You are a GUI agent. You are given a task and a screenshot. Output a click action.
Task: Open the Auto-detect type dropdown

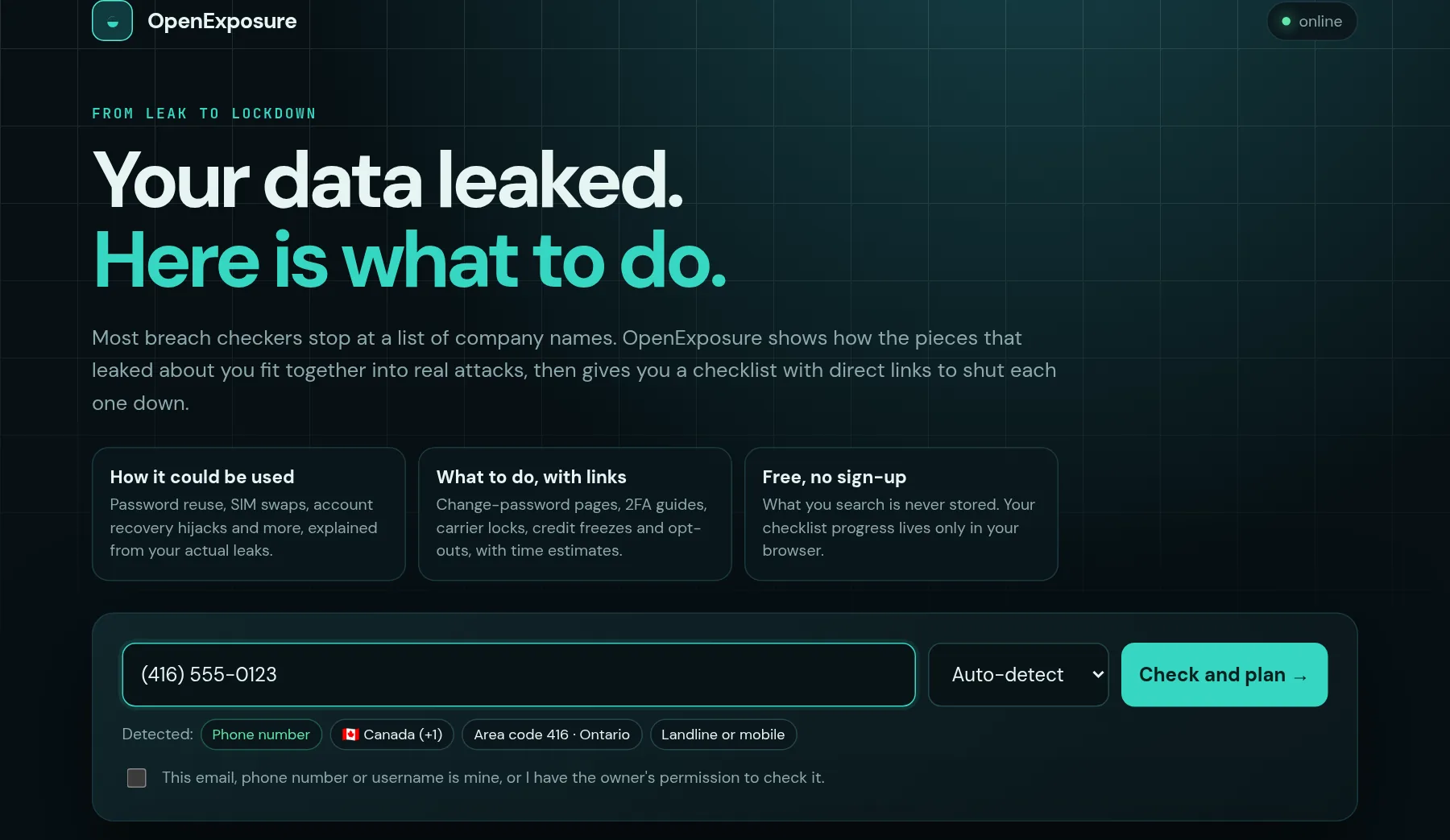[x=1018, y=675]
